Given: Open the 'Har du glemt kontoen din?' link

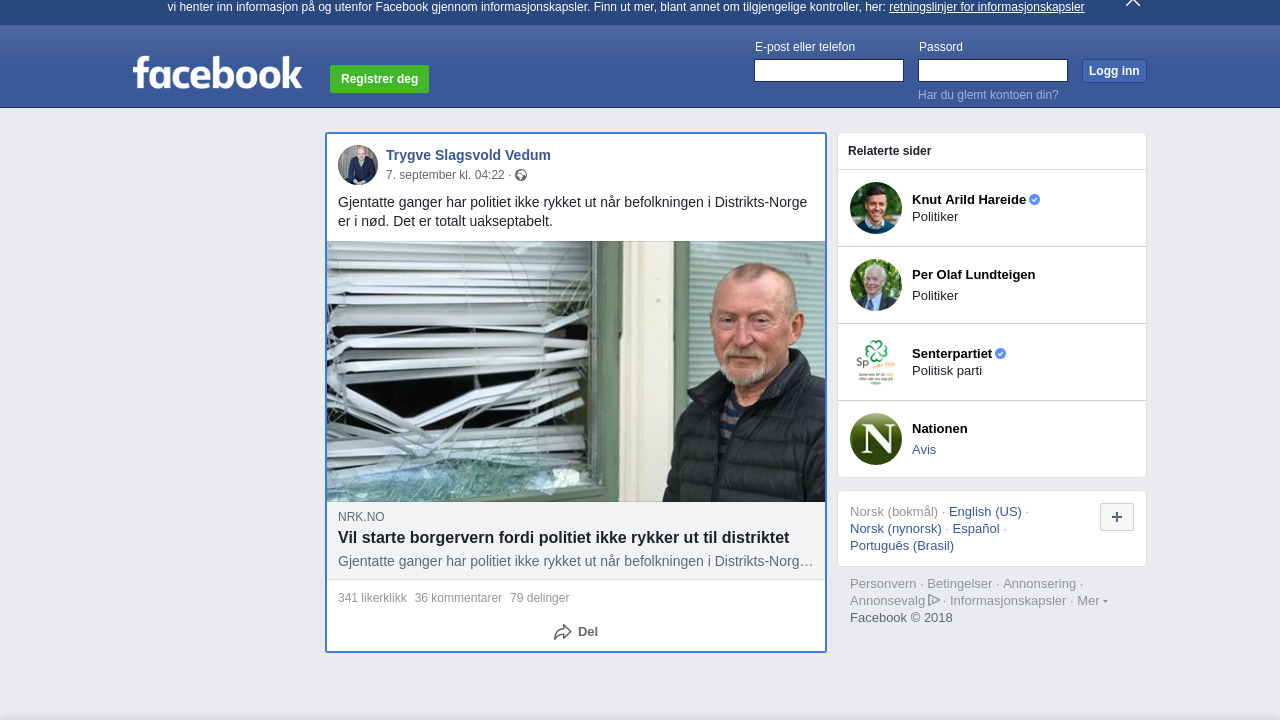Looking at the screenshot, I should tap(988, 95).
